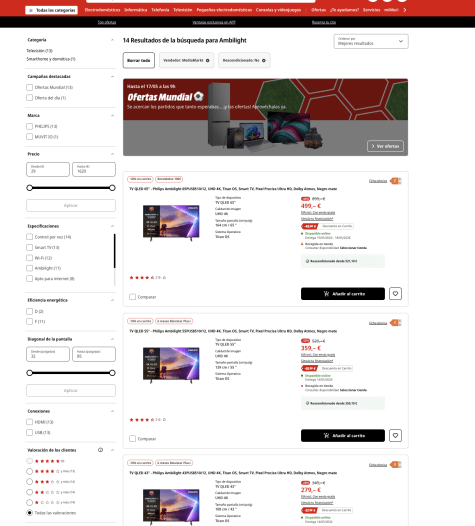
Task: Collapse the Especificaciones section
Action: click(x=112, y=226)
